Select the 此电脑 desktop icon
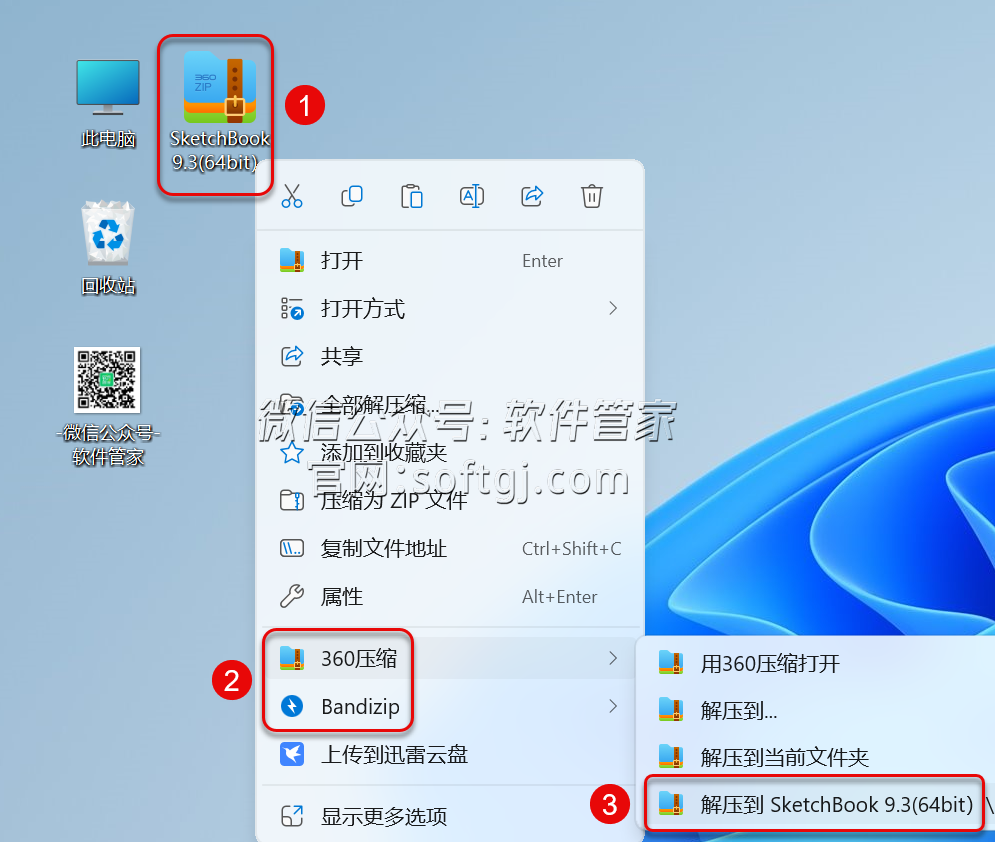Image resolution: width=995 pixels, height=842 pixels. (108, 103)
